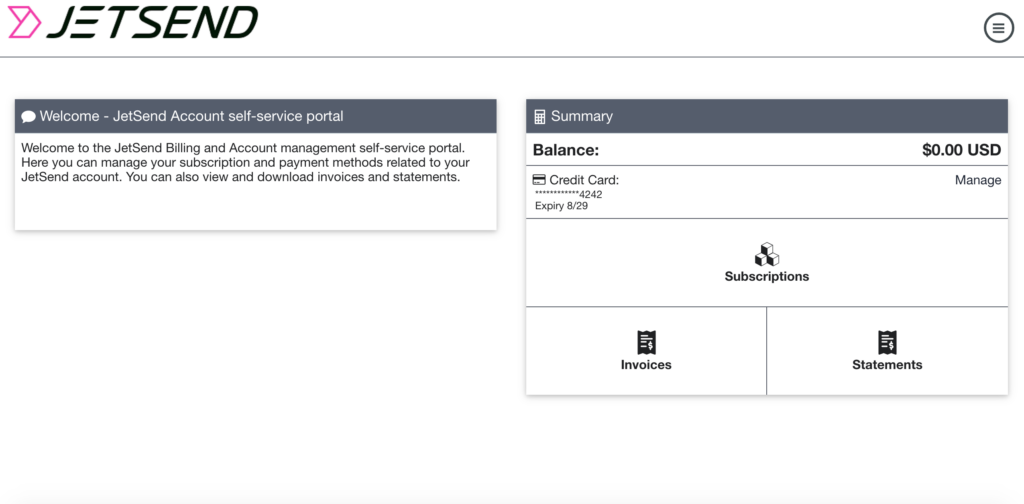Click the masked card number ending in 4242
The image size is (1024, 504).
click(568, 195)
